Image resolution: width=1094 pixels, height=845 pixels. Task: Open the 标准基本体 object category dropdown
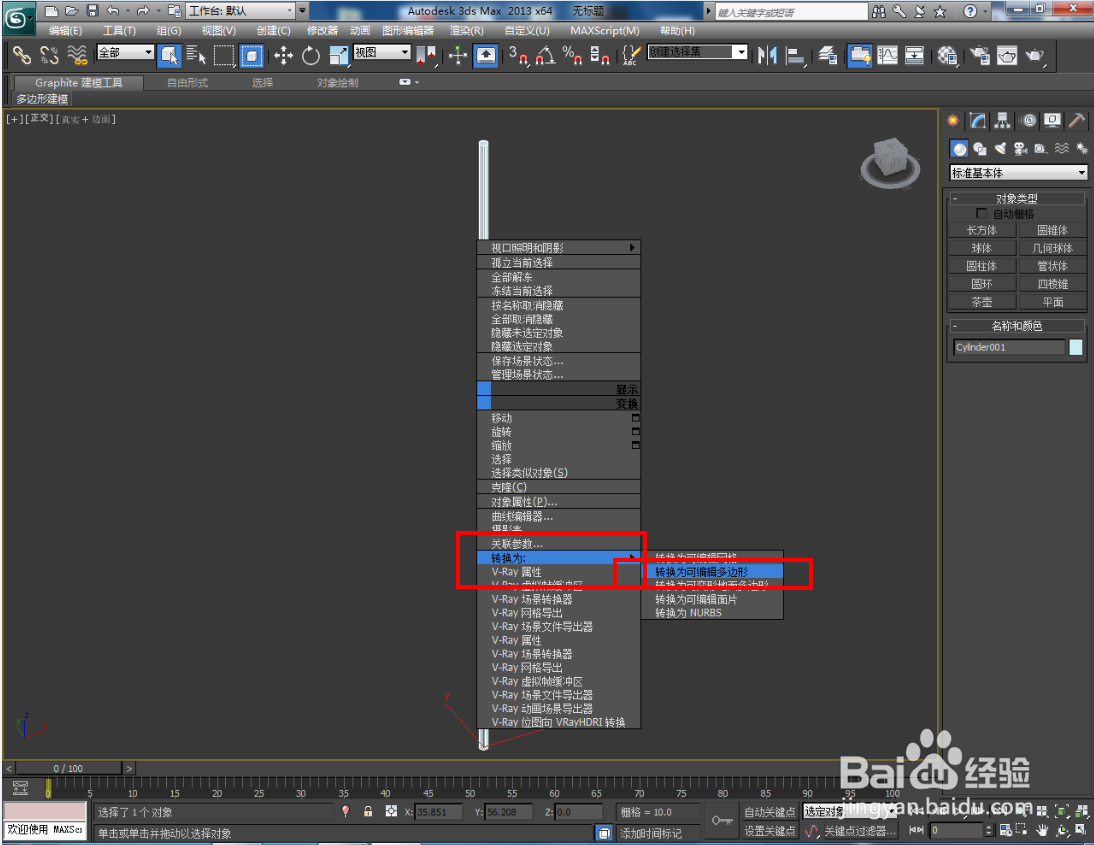tap(1017, 170)
